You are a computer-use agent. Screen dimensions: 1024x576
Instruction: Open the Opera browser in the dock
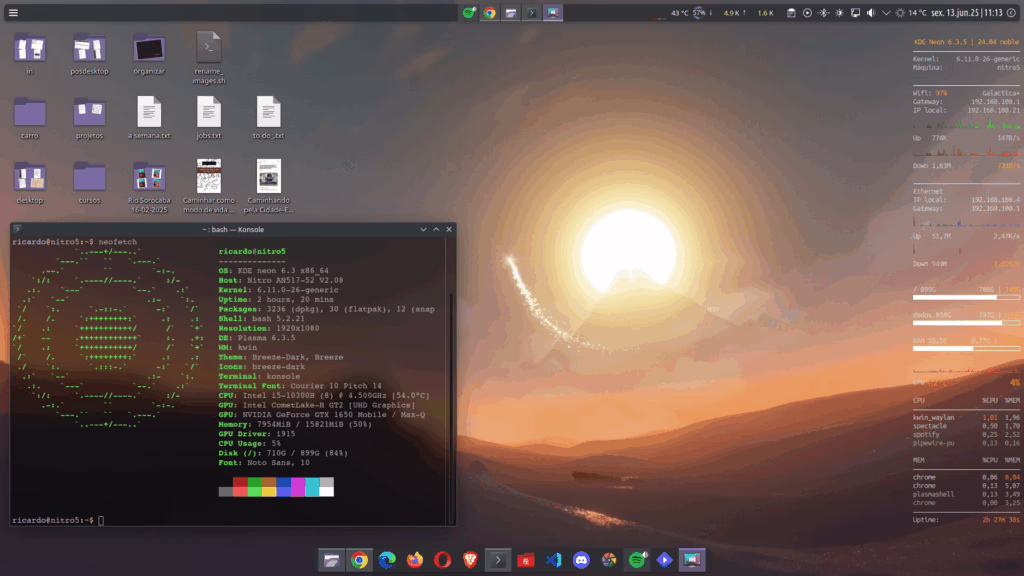443,560
